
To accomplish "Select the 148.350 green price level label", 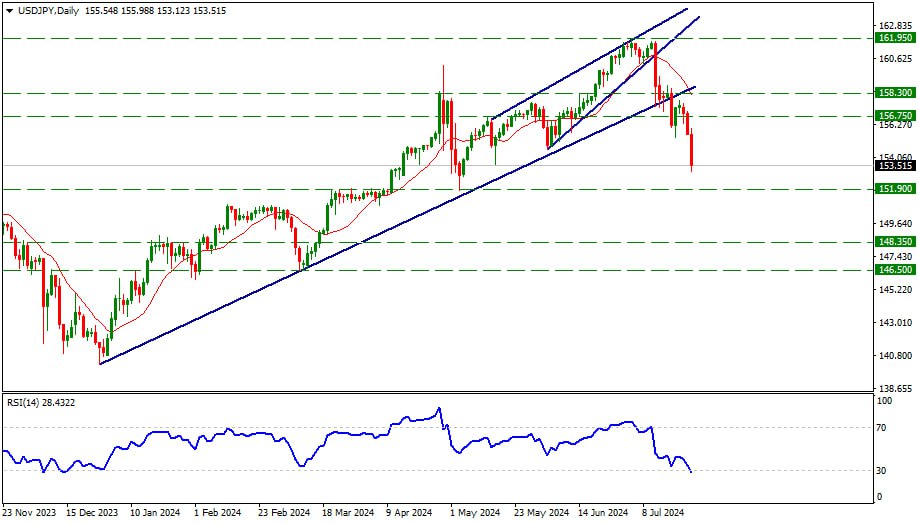I will (x=895, y=241).
